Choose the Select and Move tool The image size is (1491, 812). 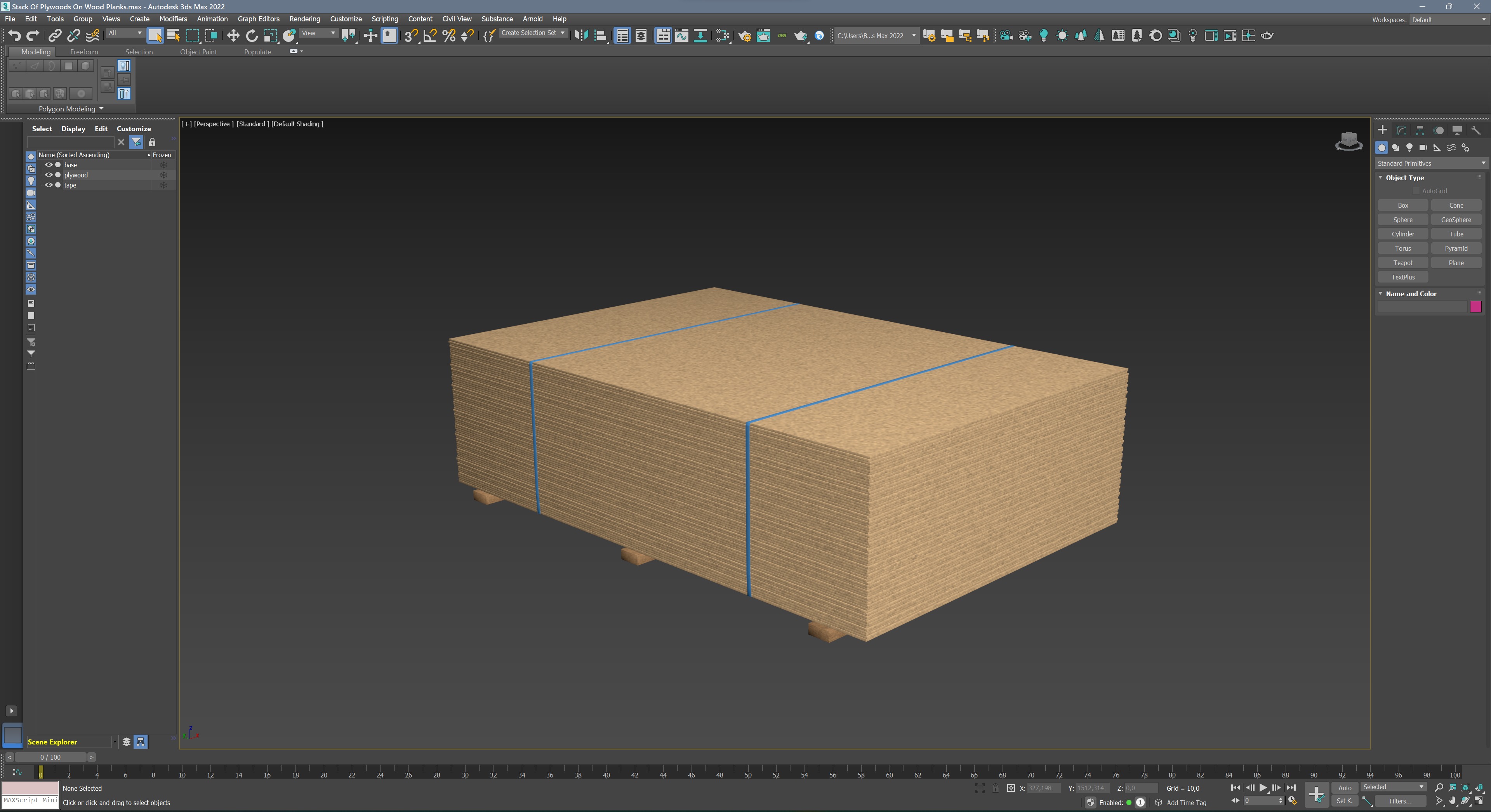point(233,36)
